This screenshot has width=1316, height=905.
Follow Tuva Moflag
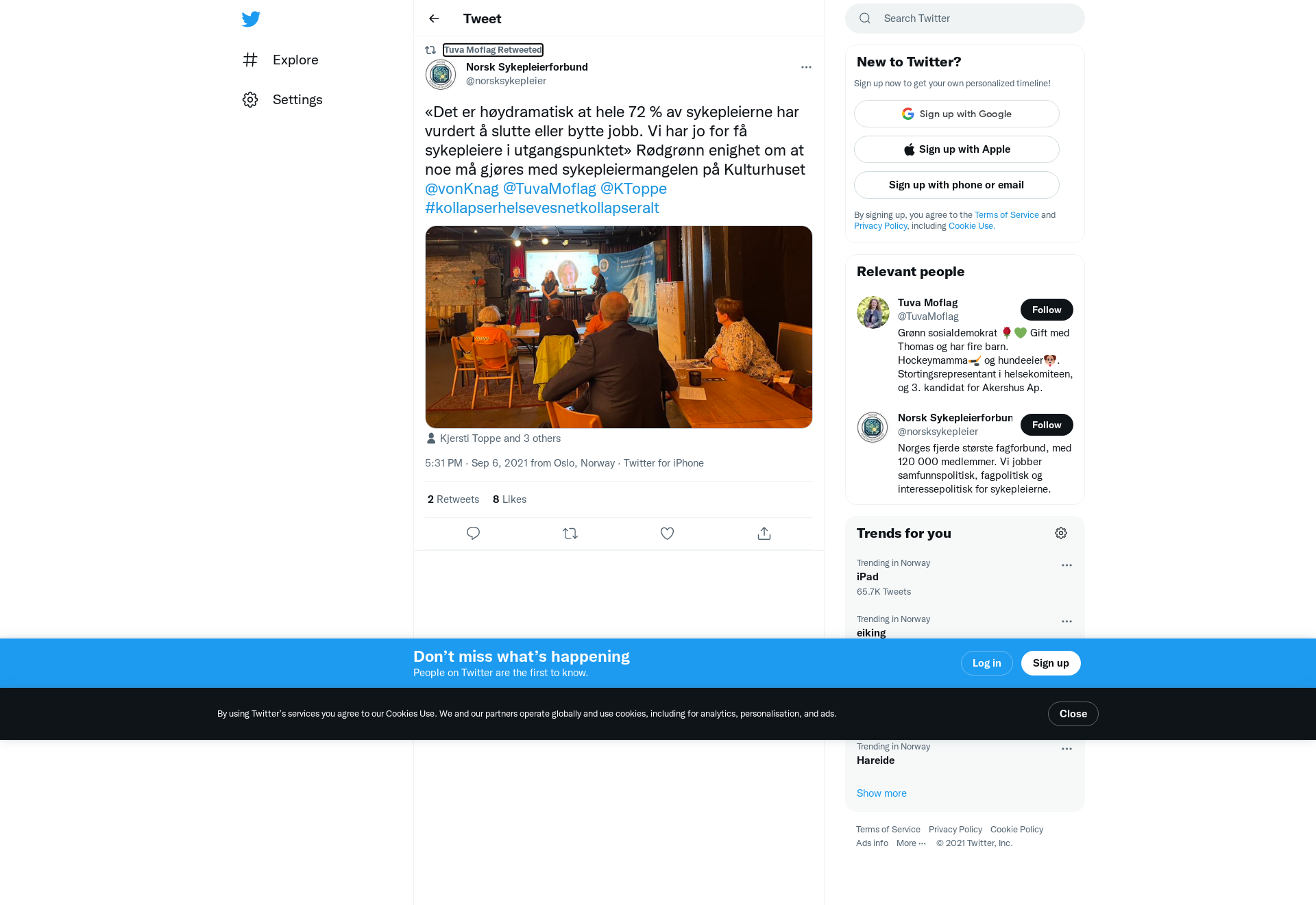pyautogui.click(x=1047, y=310)
